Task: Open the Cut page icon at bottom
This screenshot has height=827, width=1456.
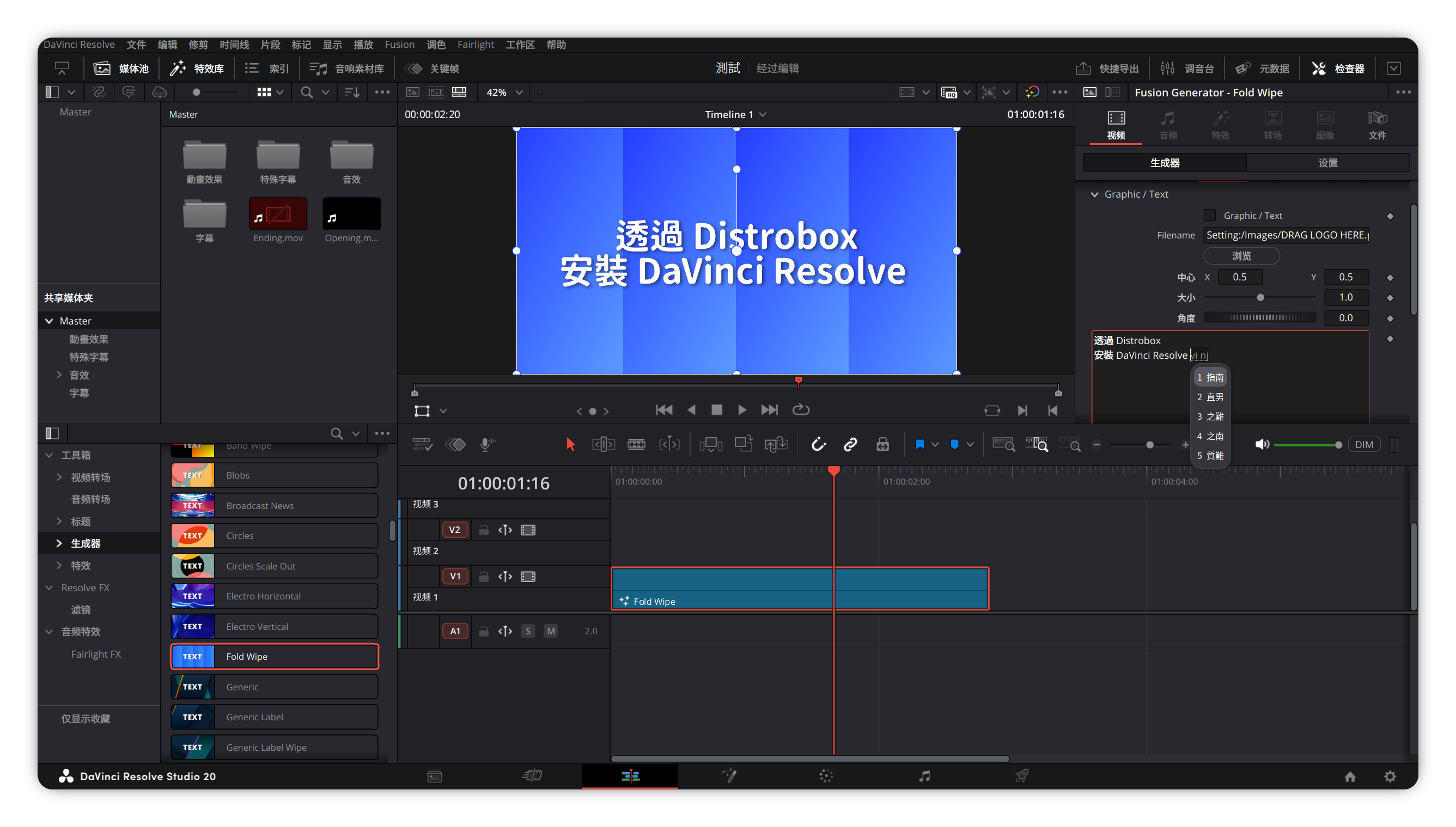Action: [532, 776]
